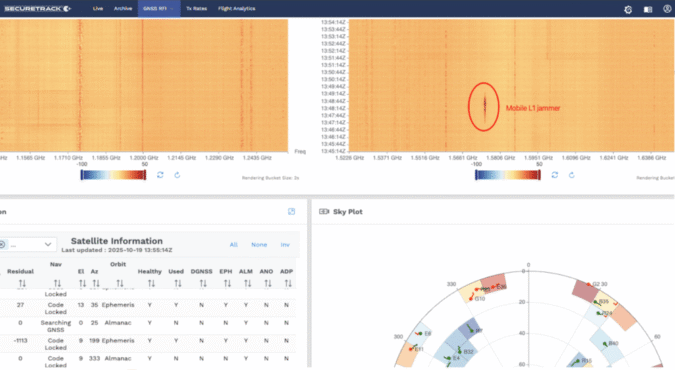Adjust the right spectrogram color scale slider

click(508, 175)
